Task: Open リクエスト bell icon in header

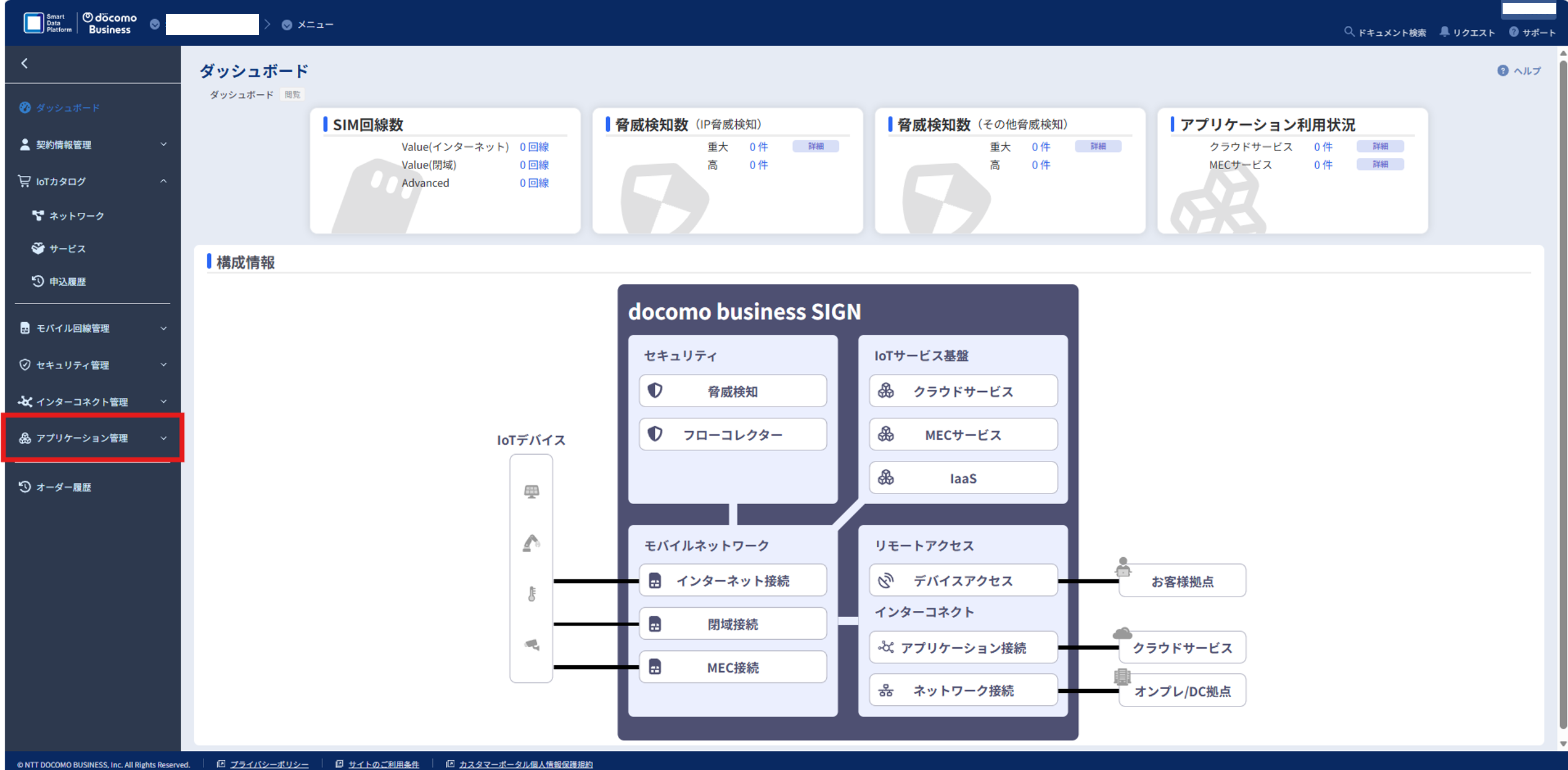Action: 1444,31
